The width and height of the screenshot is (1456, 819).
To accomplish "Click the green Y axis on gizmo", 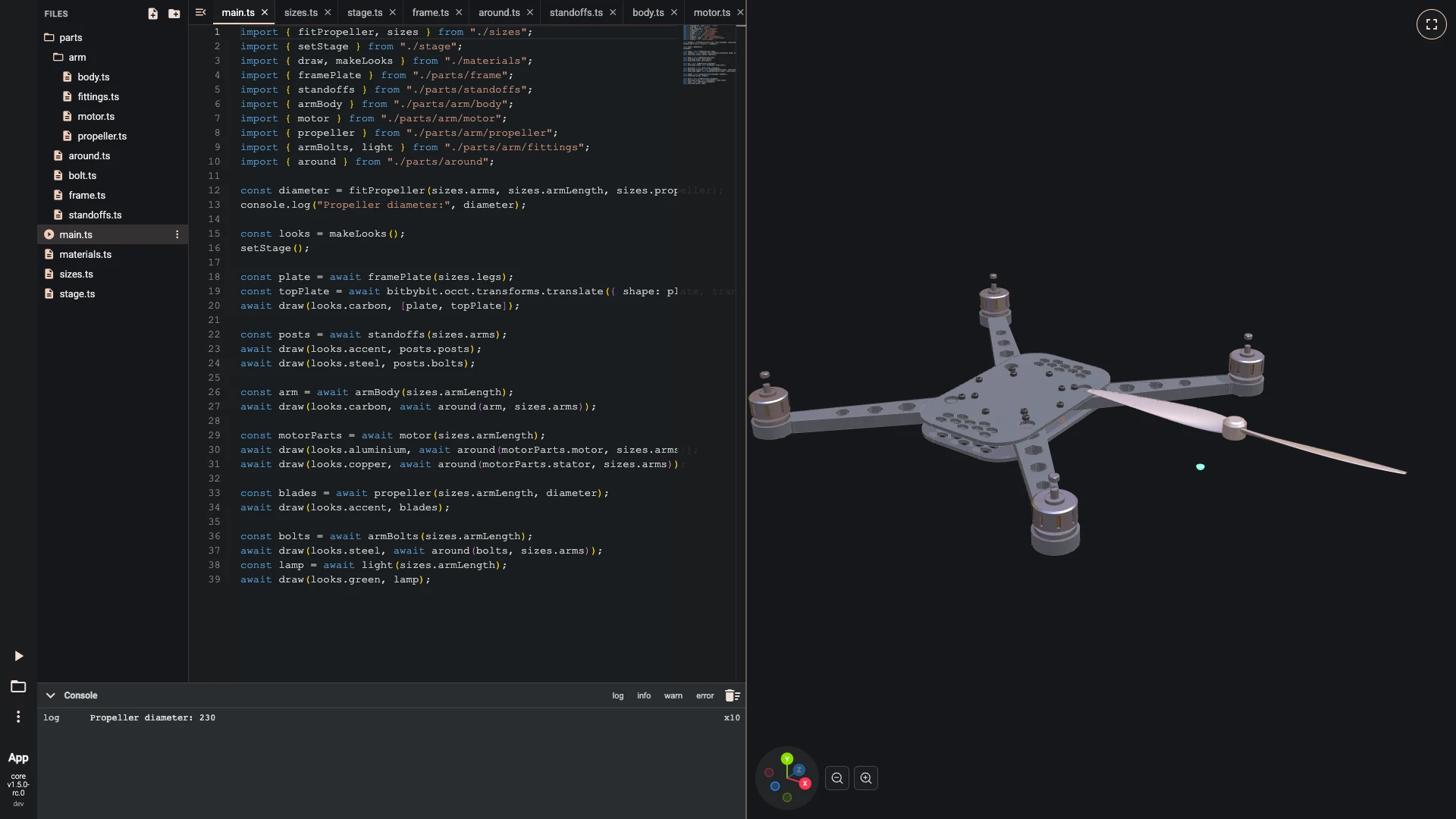I will (x=787, y=758).
